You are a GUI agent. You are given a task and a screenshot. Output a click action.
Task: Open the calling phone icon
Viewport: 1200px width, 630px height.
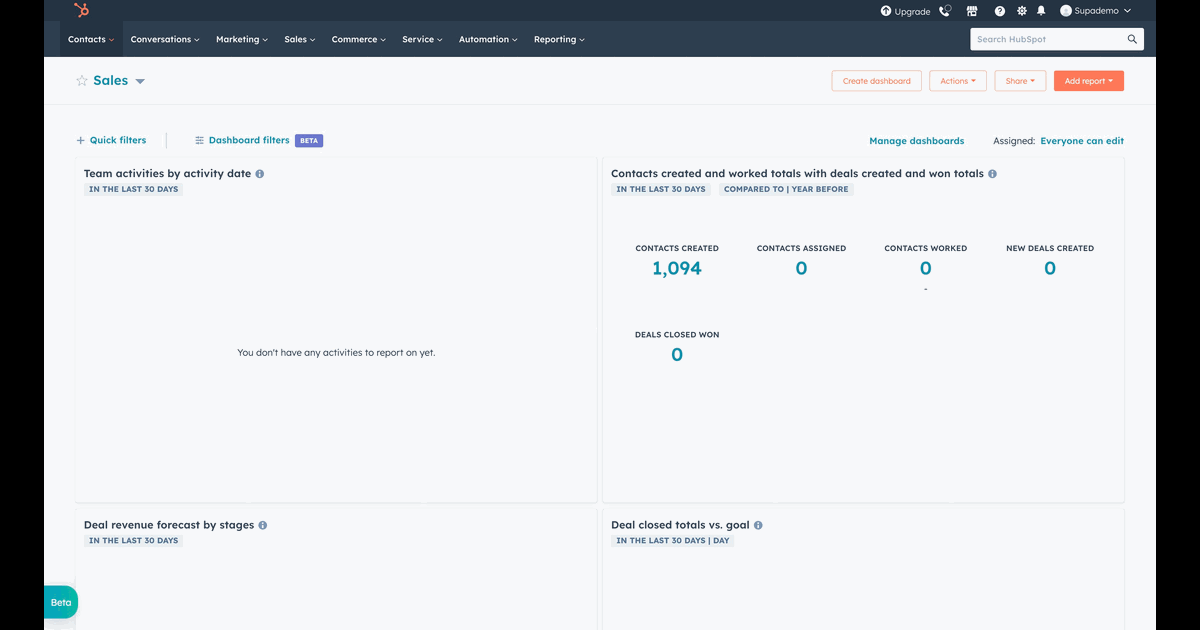tap(945, 11)
